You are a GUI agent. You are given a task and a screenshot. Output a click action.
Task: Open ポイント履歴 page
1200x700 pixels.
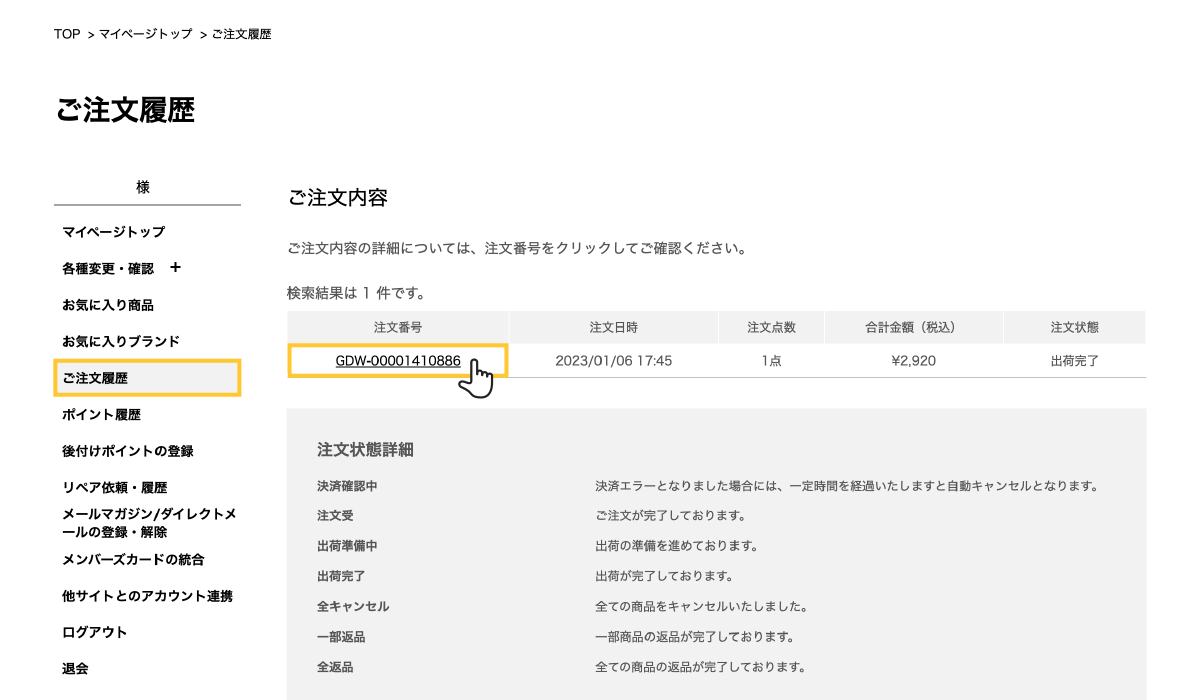click(101, 415)
